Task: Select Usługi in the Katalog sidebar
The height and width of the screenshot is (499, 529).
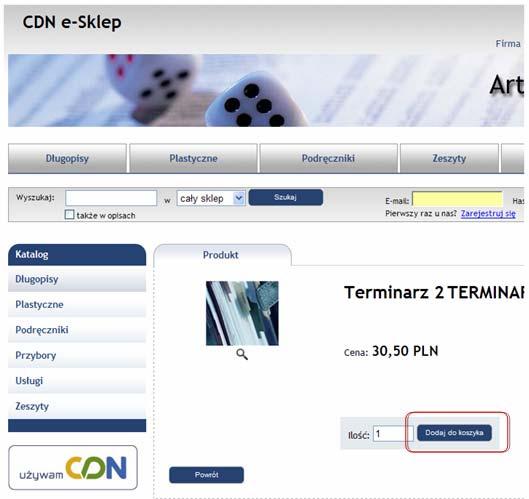Action: tap(77, 381)
